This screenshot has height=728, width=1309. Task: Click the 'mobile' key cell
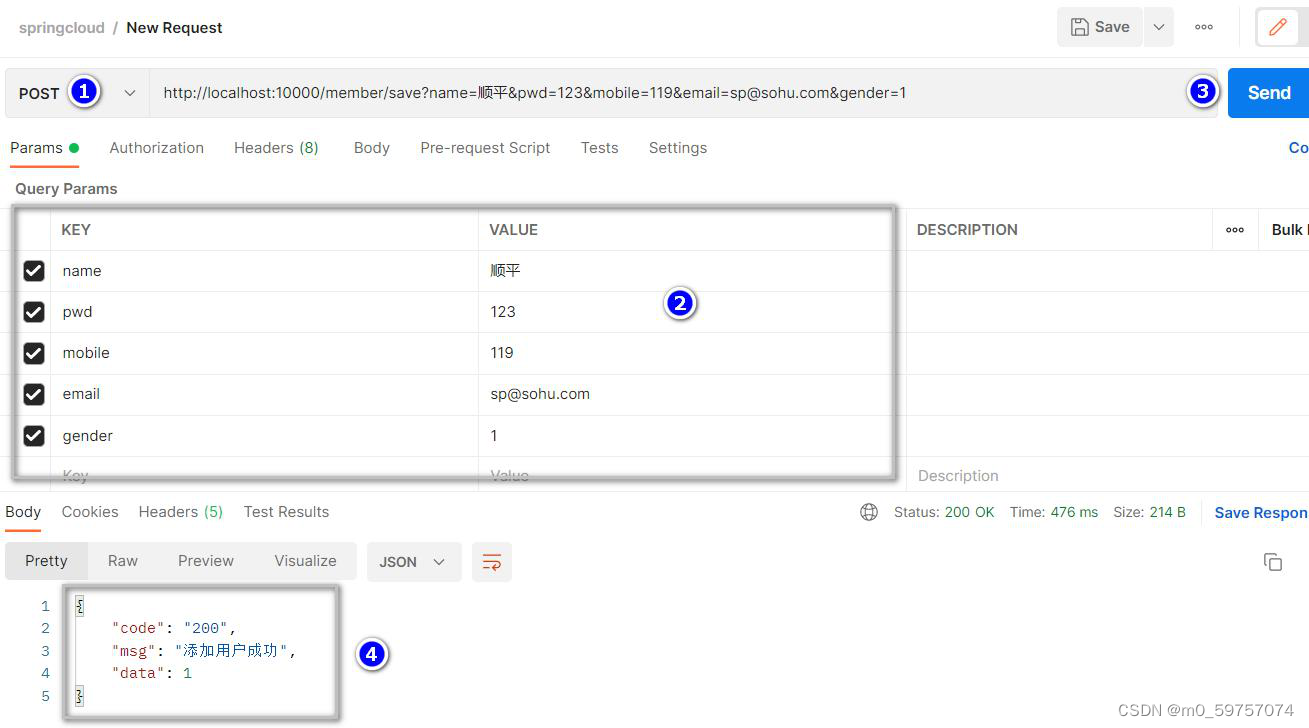264,353
